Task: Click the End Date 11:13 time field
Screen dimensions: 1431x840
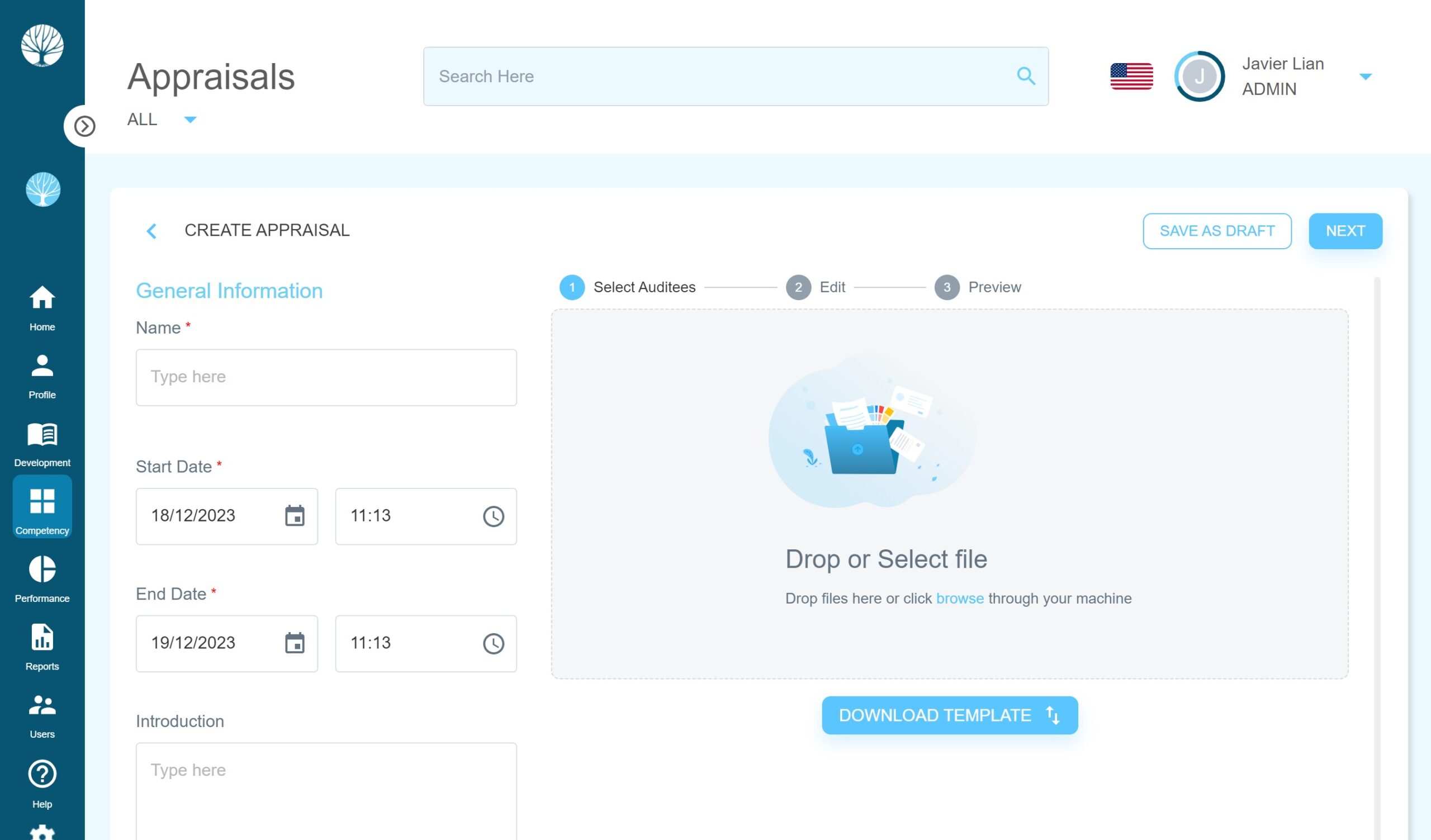Action: [426, 643]
